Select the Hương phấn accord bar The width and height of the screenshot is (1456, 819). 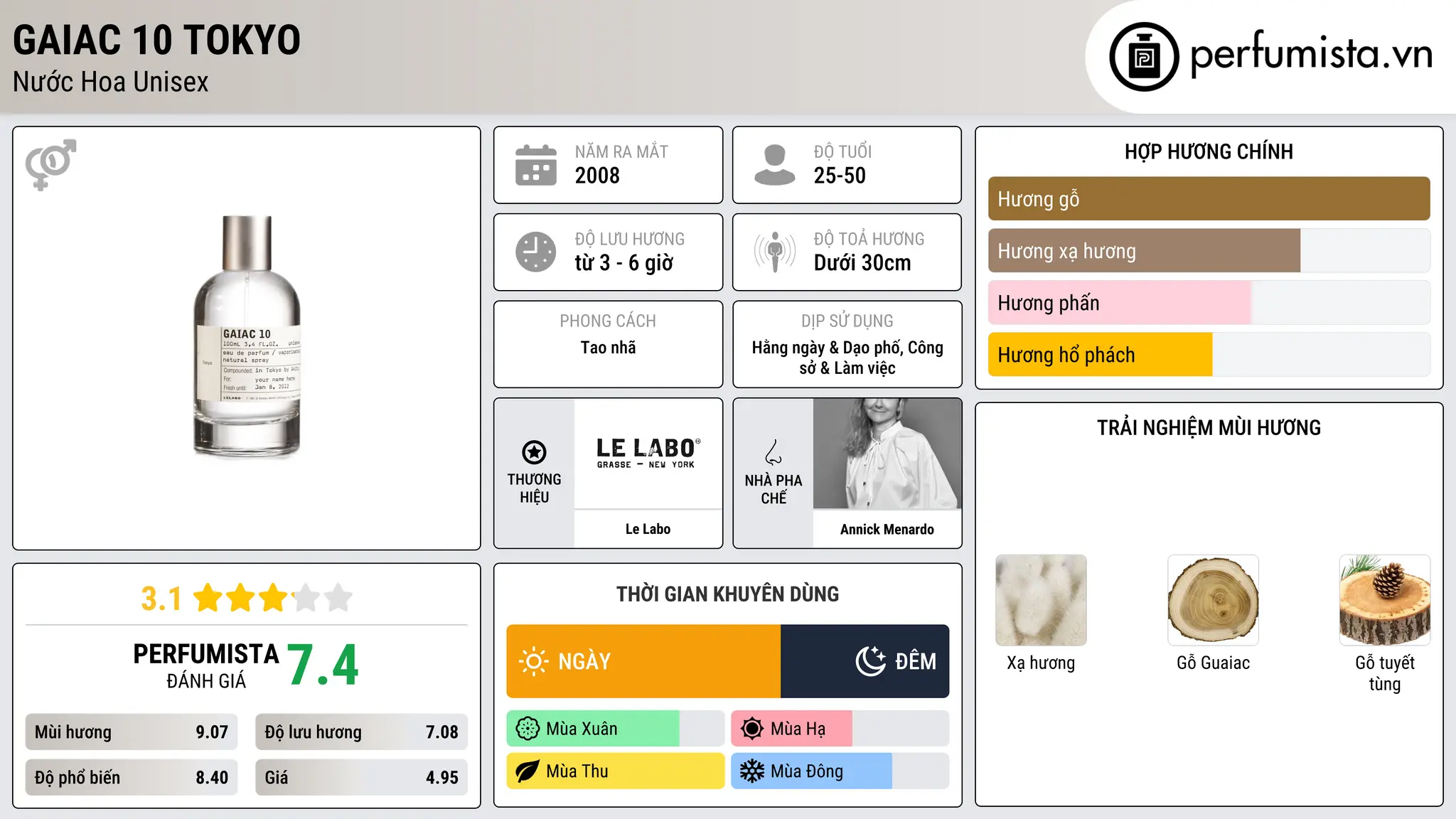1209,302
